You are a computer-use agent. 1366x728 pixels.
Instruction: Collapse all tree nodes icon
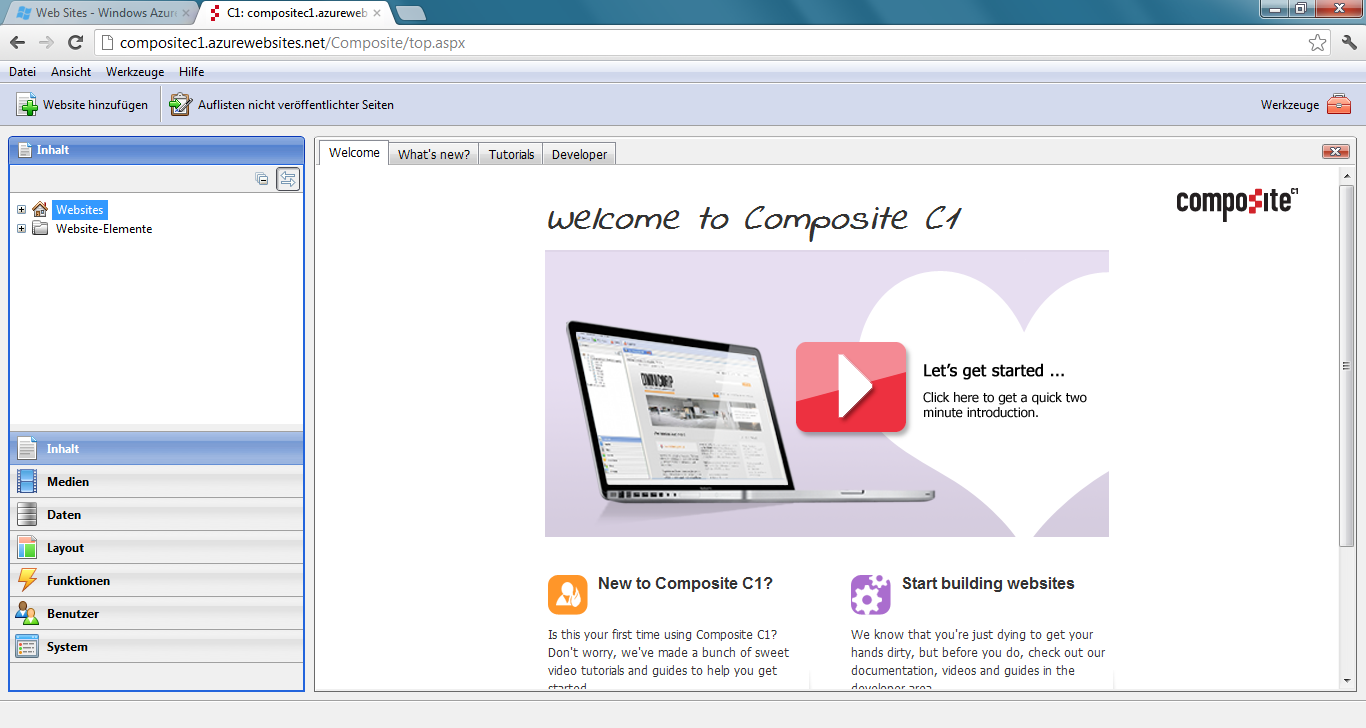(x=262, y=179)
